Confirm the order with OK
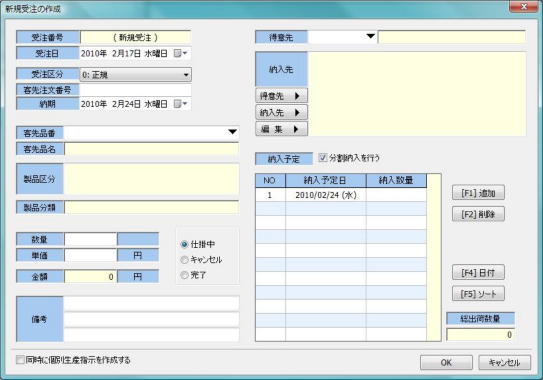The width and height of the screenshot is (543, 380). click(446, 362)
